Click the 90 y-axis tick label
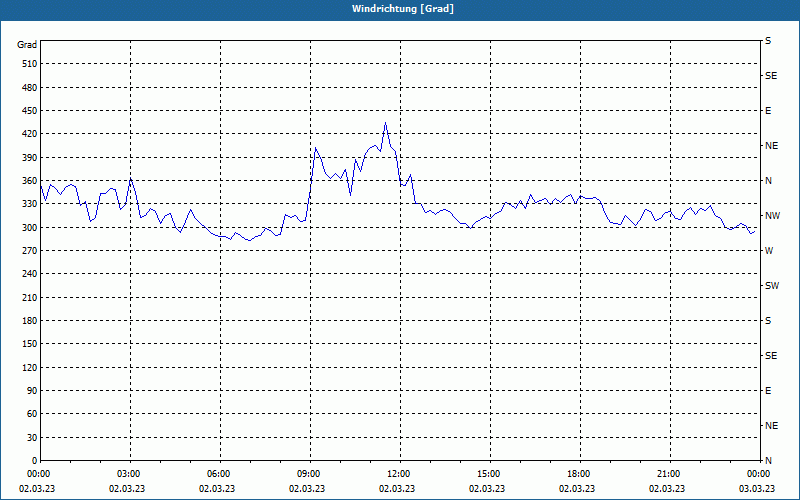The height and width of the screenshot is (500, 800). 32,391
